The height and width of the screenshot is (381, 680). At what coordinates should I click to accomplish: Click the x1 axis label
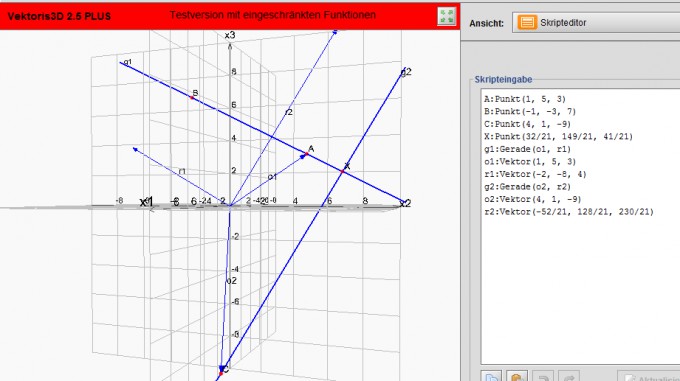147,202
